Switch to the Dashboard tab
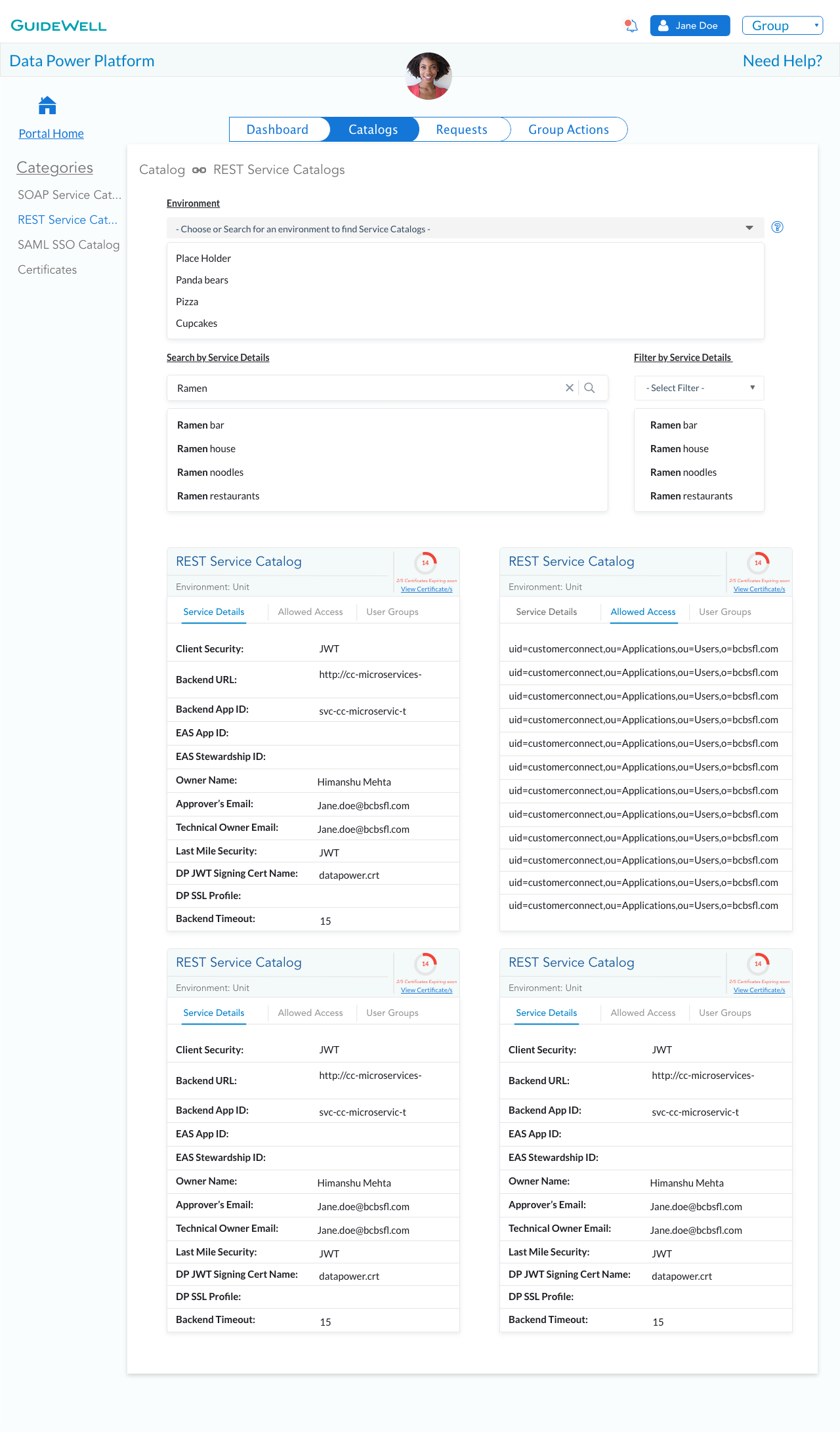The width and height of the screenshot is (840, 1432). [278, 129]
